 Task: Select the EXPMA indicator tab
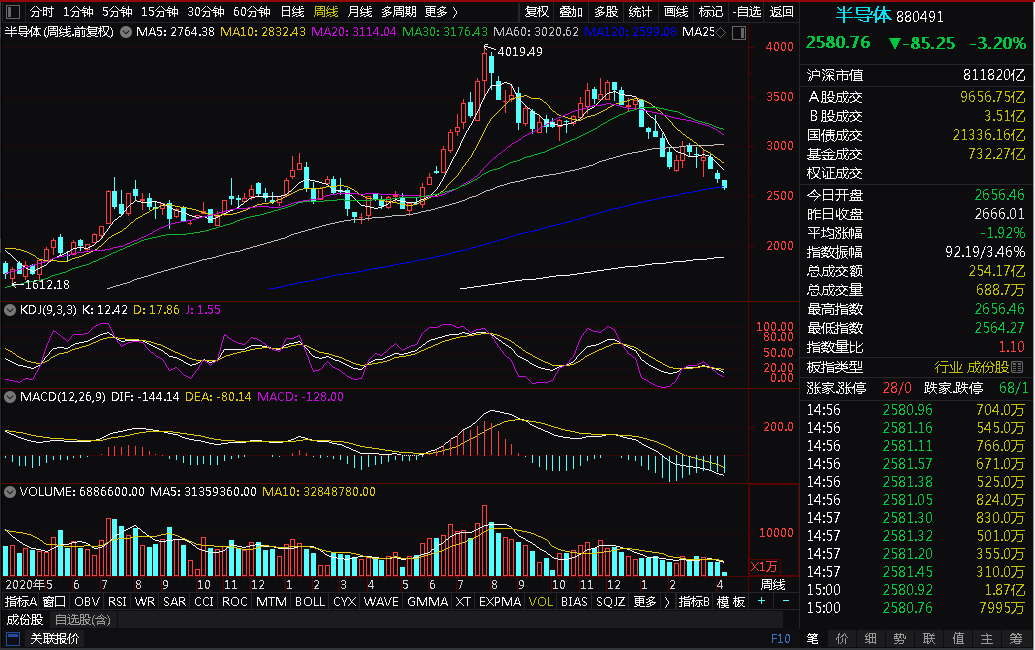(500, 601)
